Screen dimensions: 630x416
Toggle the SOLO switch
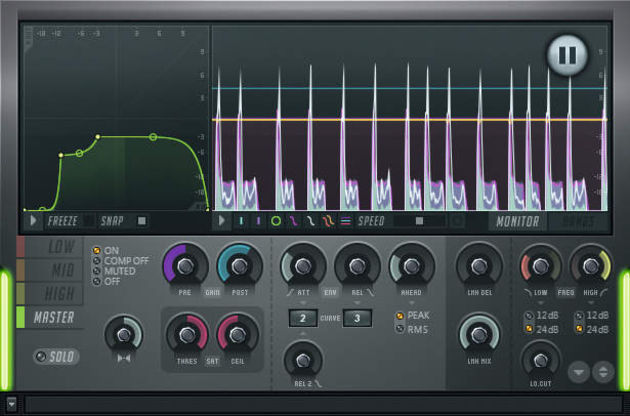(56, 357)
